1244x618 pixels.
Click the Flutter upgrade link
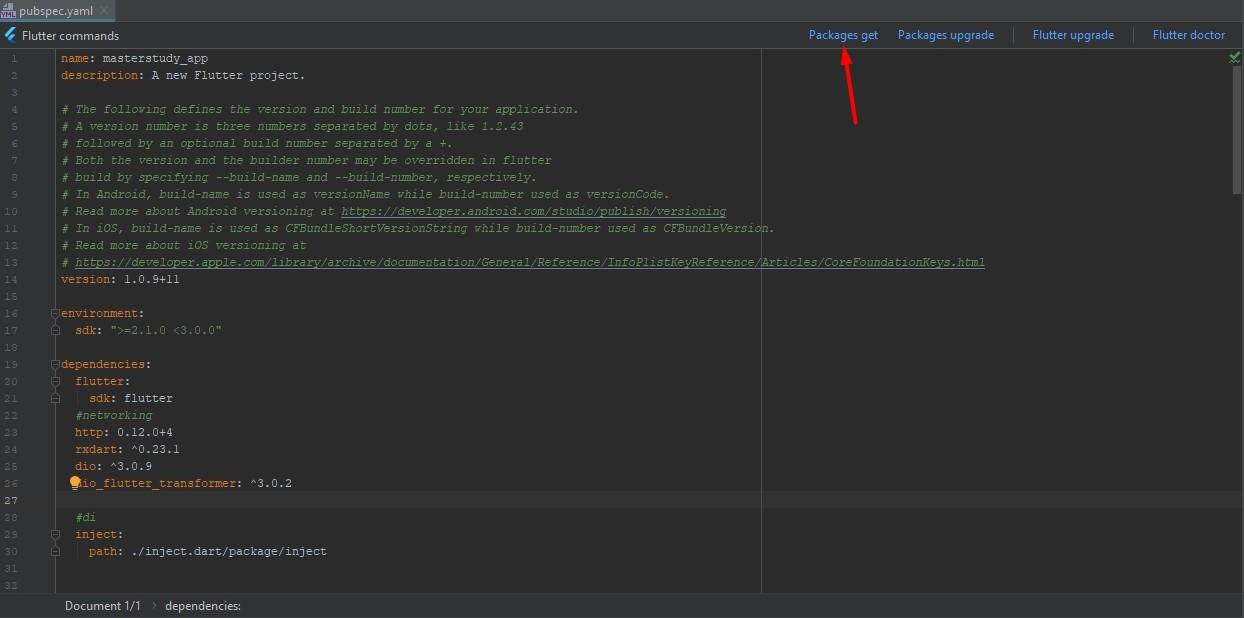1073,35
